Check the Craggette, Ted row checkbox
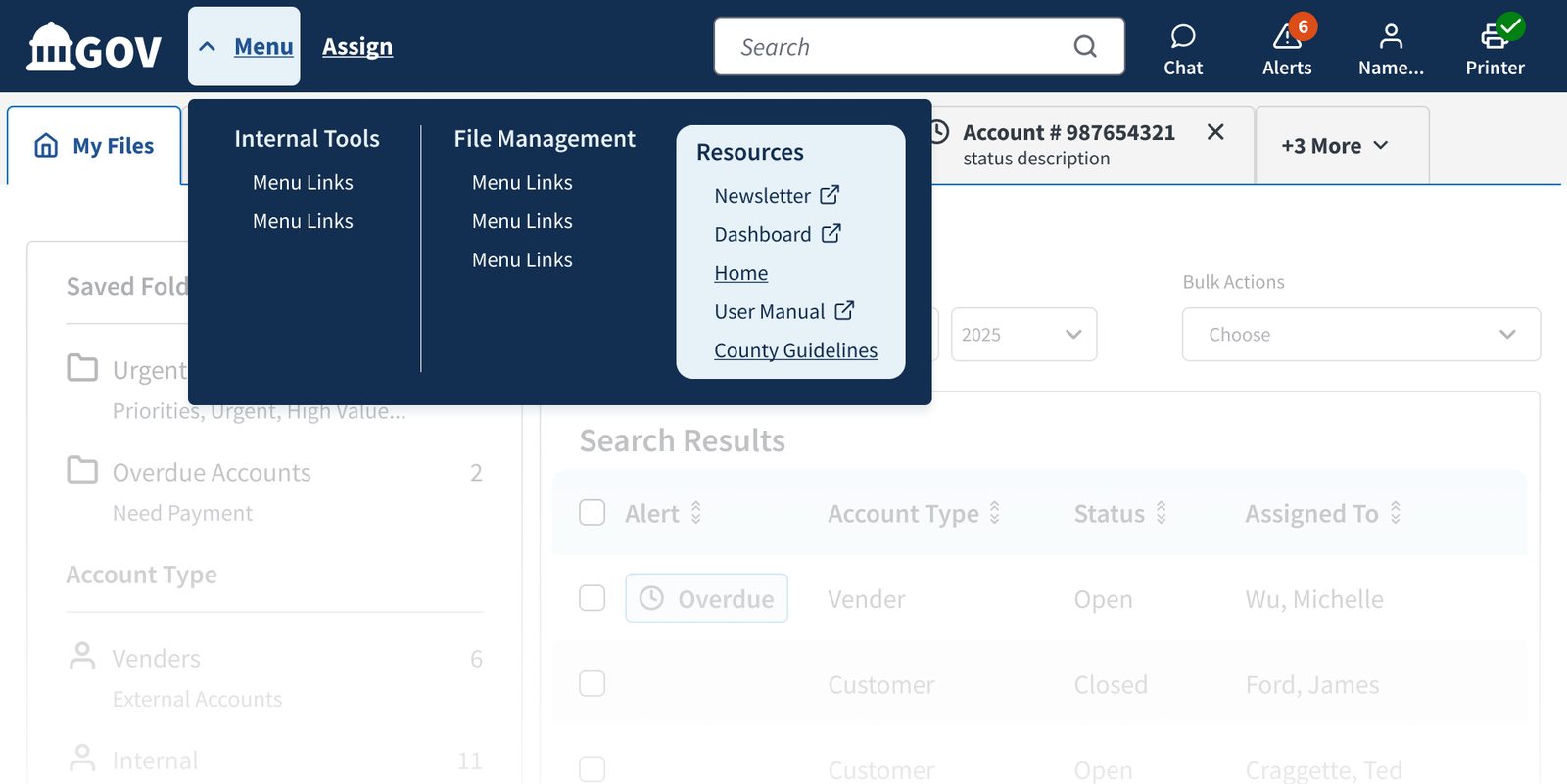This screenshot has width=1567, height=784. 593,769
